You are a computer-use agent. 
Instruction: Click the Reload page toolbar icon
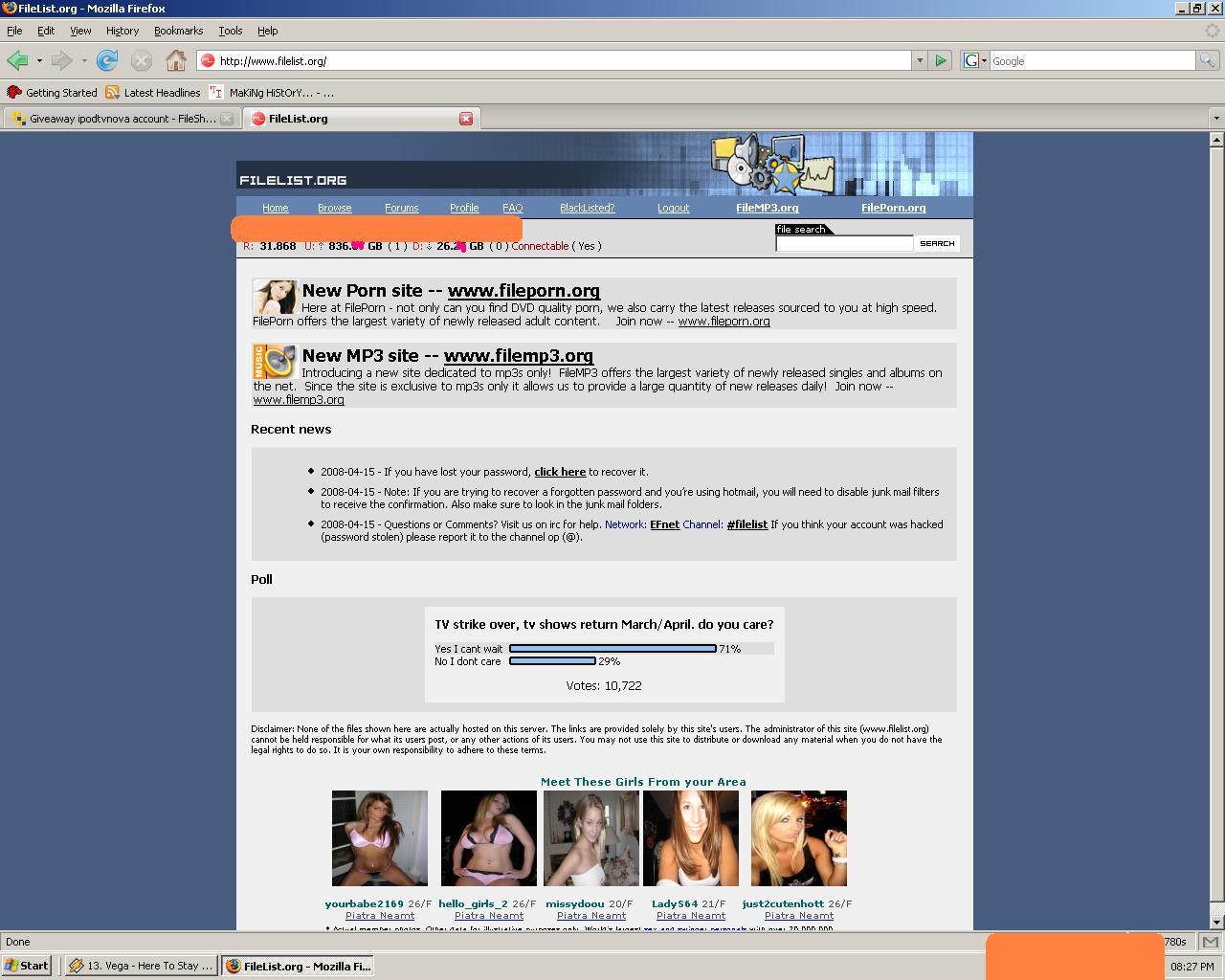coord(107,61)
